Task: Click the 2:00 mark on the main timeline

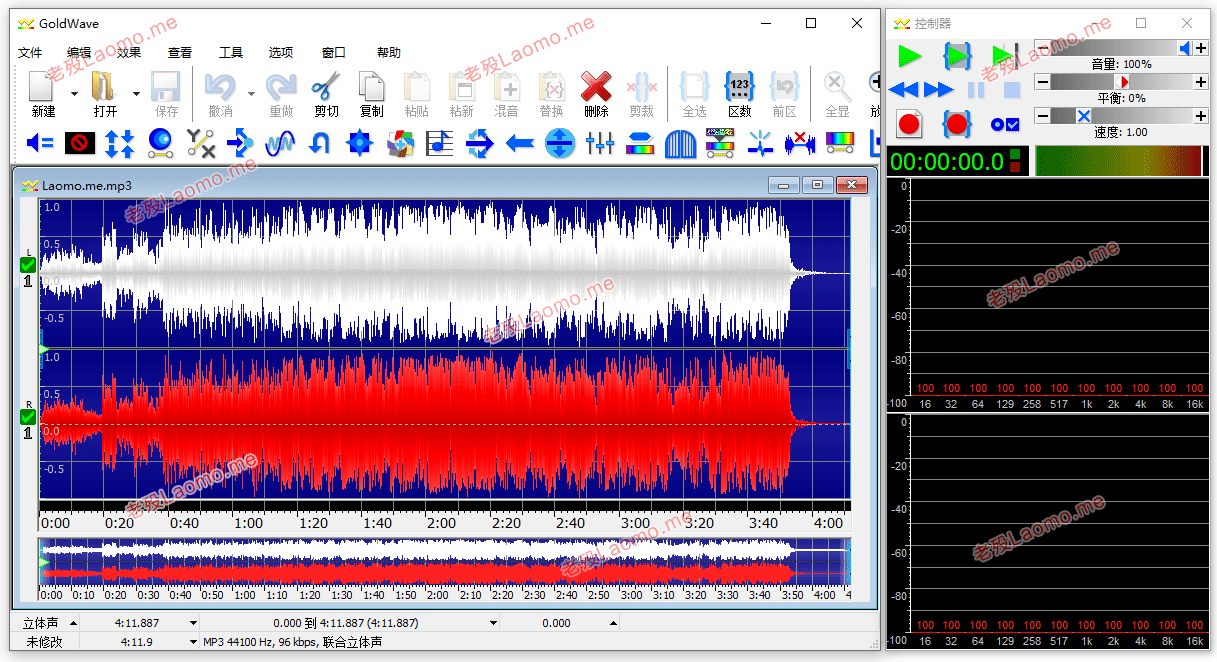Action: pos(441,522)
